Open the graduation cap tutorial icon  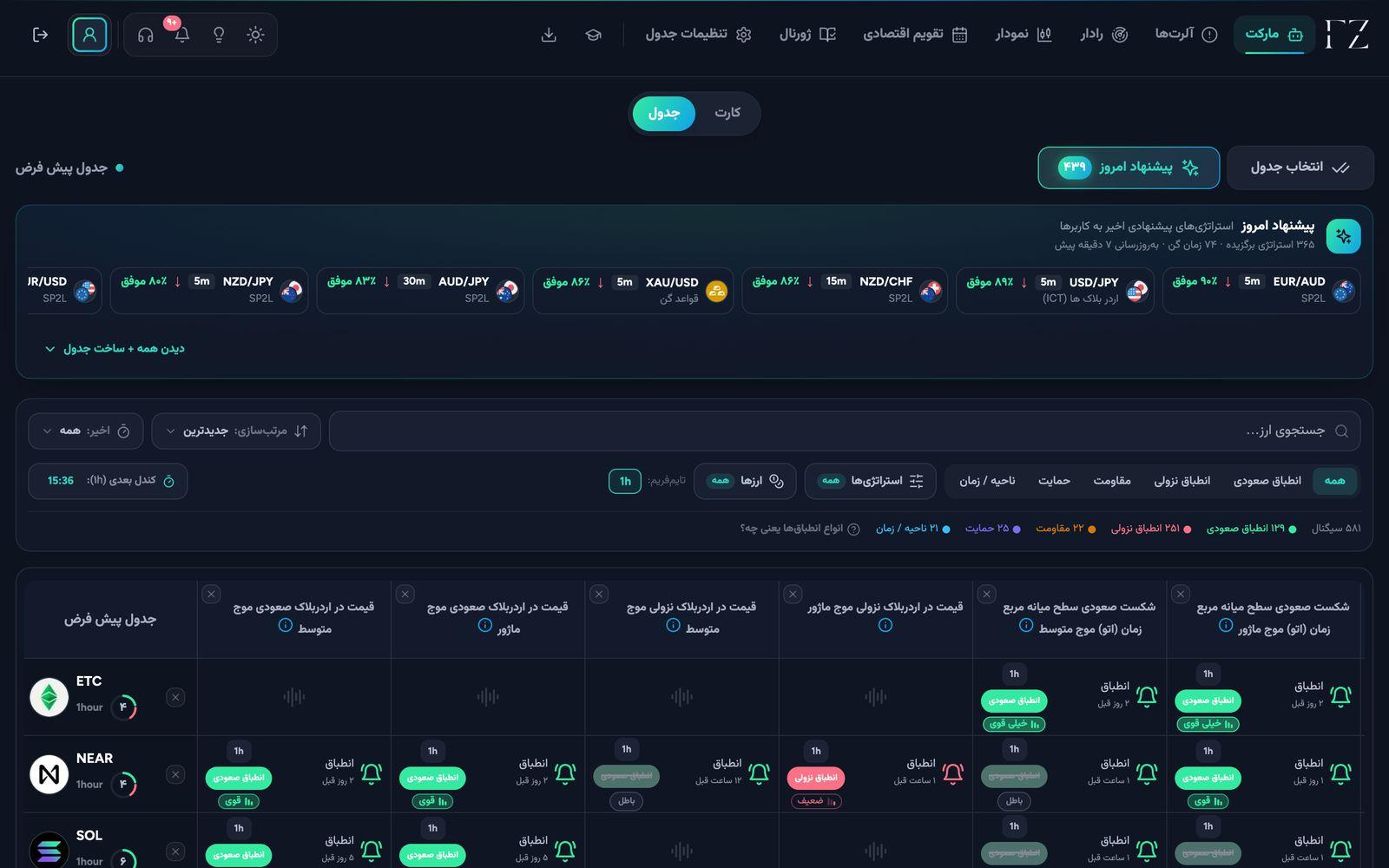594,35
